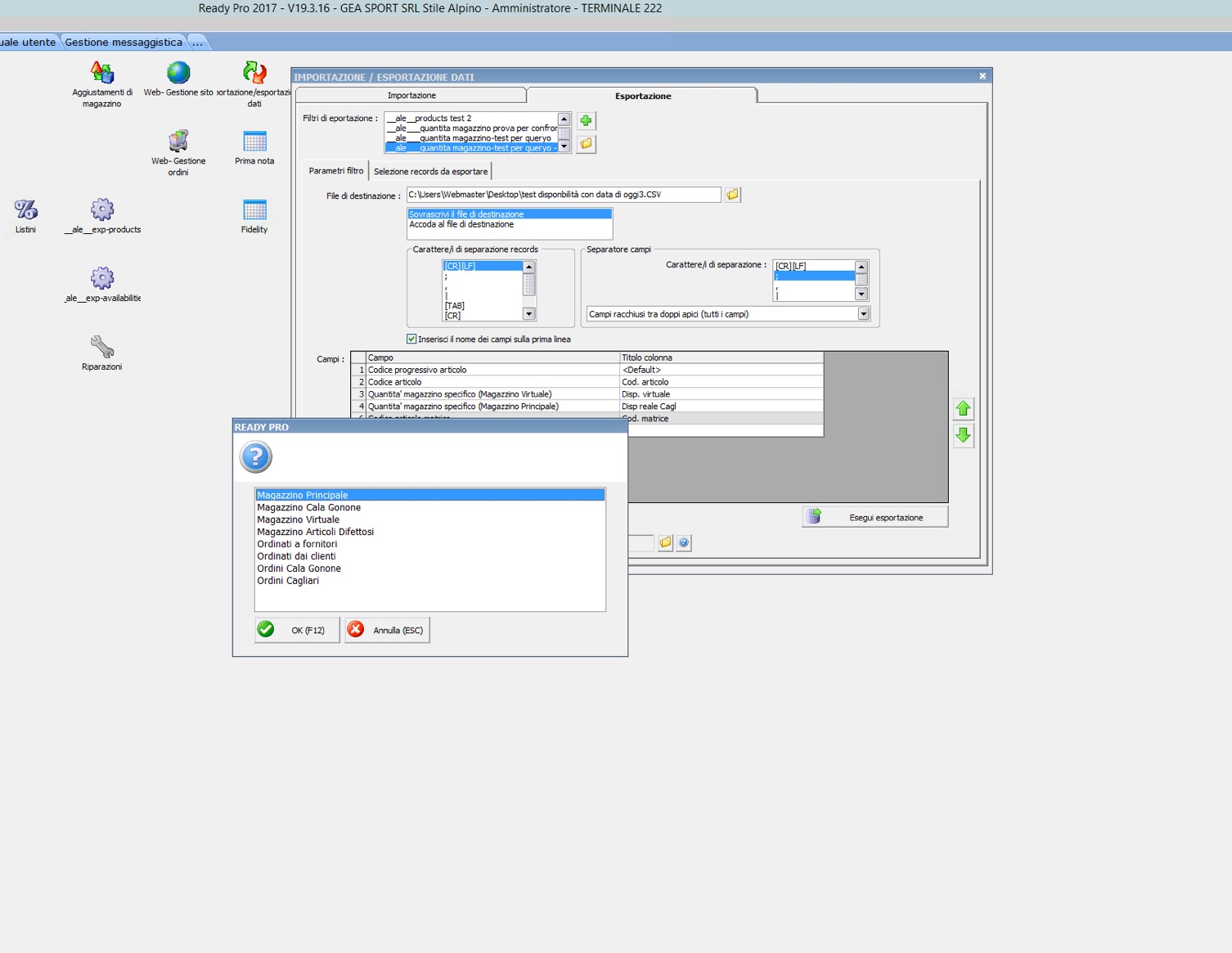Open export filter folder icon below plus
This screenshot has height=953, width=1232.
click(x=586, y=144)
